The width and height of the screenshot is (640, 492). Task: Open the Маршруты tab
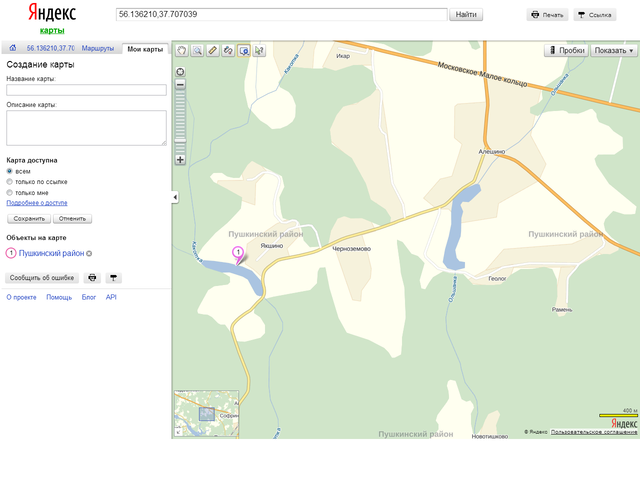tap(98, 48)
